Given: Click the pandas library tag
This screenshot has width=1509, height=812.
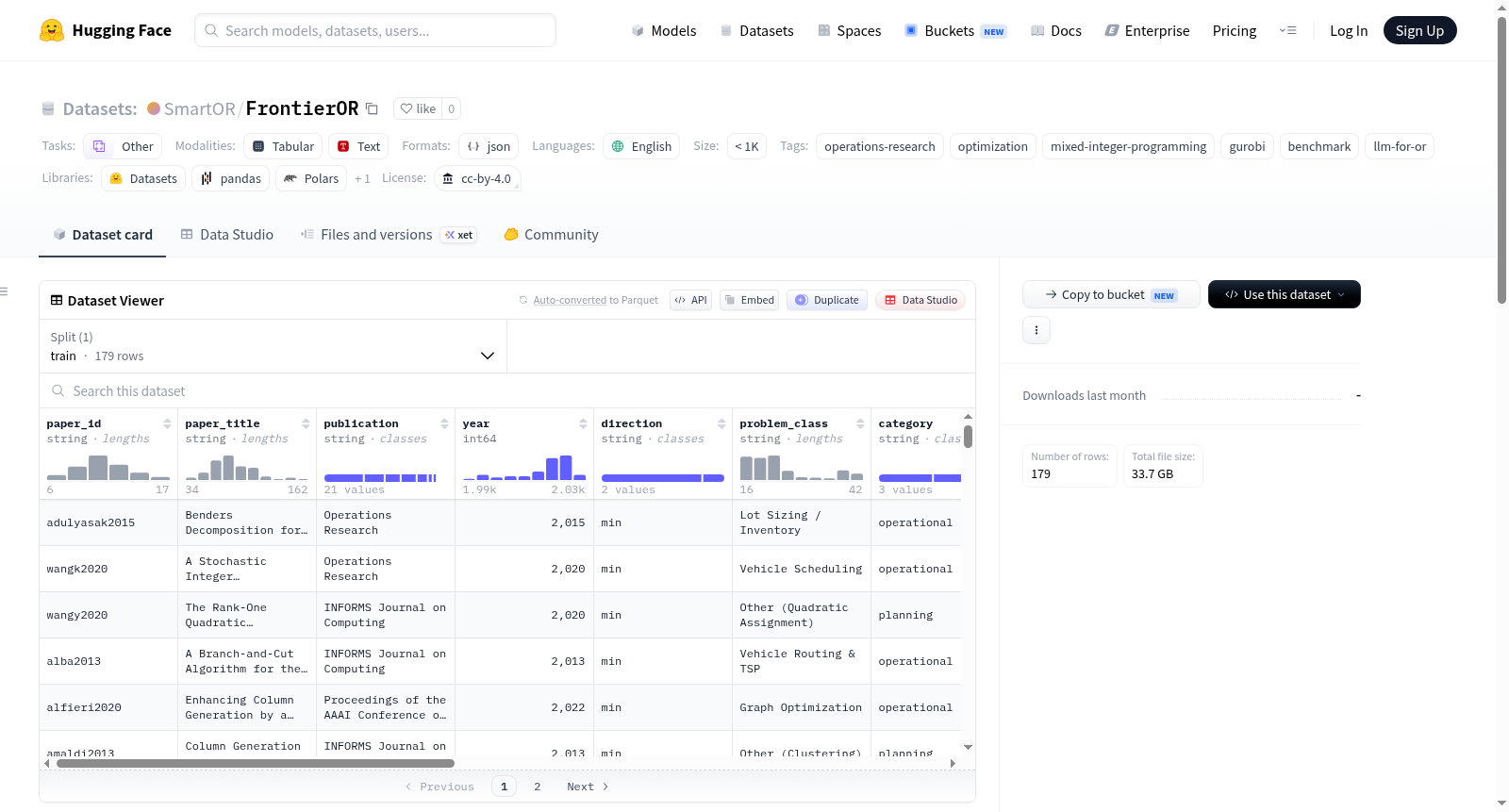Looking at the screenshot, I should coord(231,178).
